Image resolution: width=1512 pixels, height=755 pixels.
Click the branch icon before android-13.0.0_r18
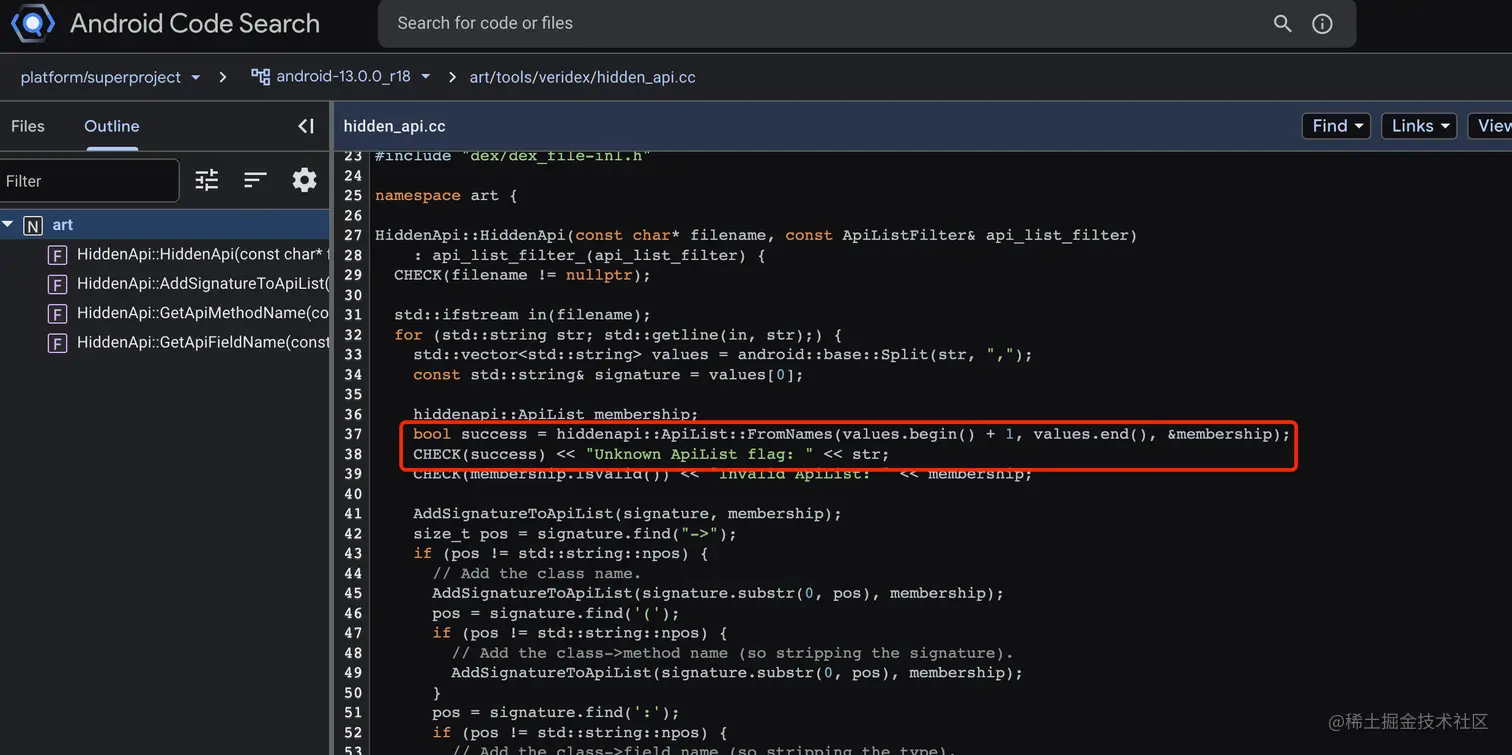(x=261, y=76)
